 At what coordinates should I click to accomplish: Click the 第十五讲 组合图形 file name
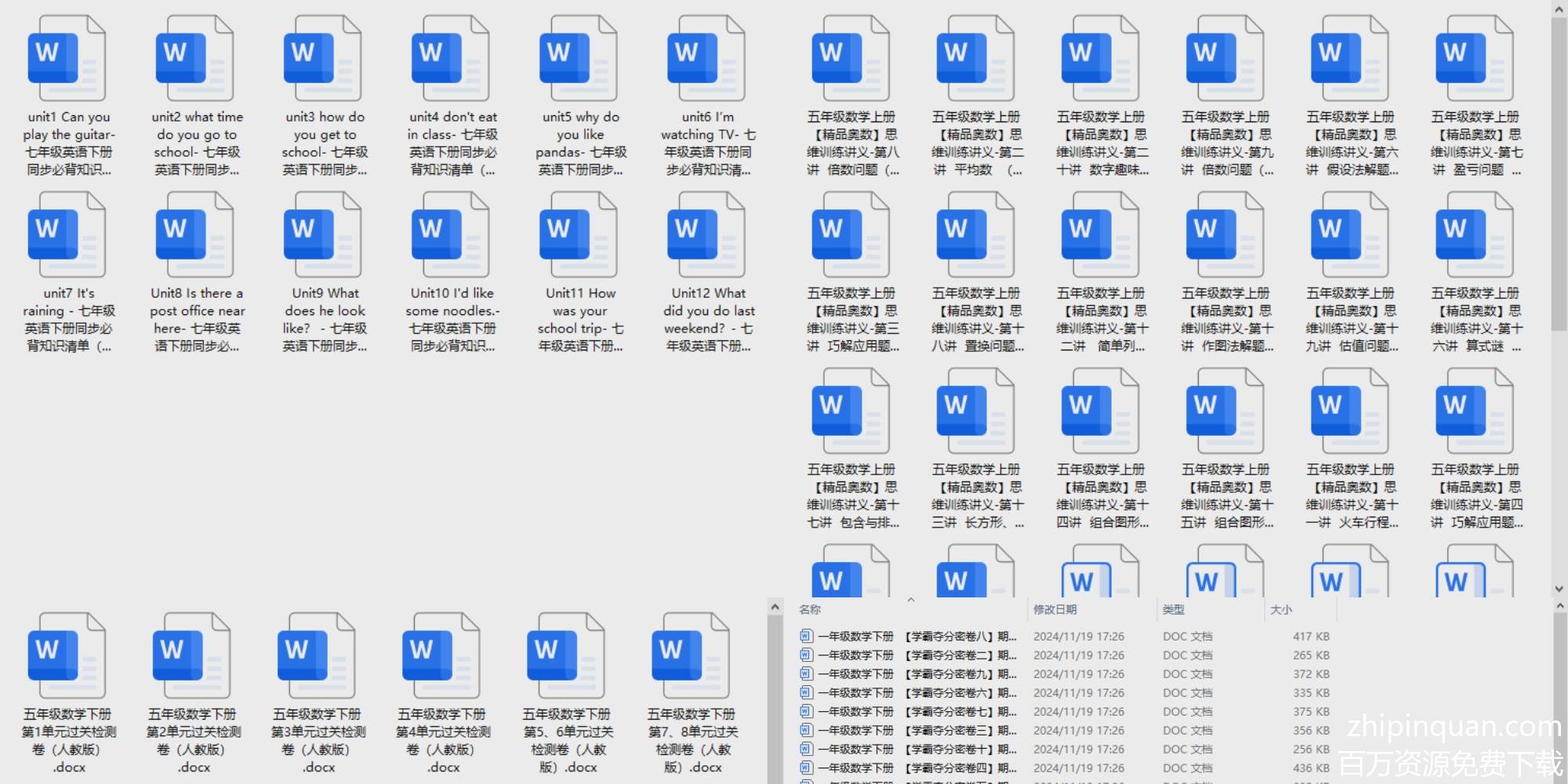click(x=1225, y=496)
